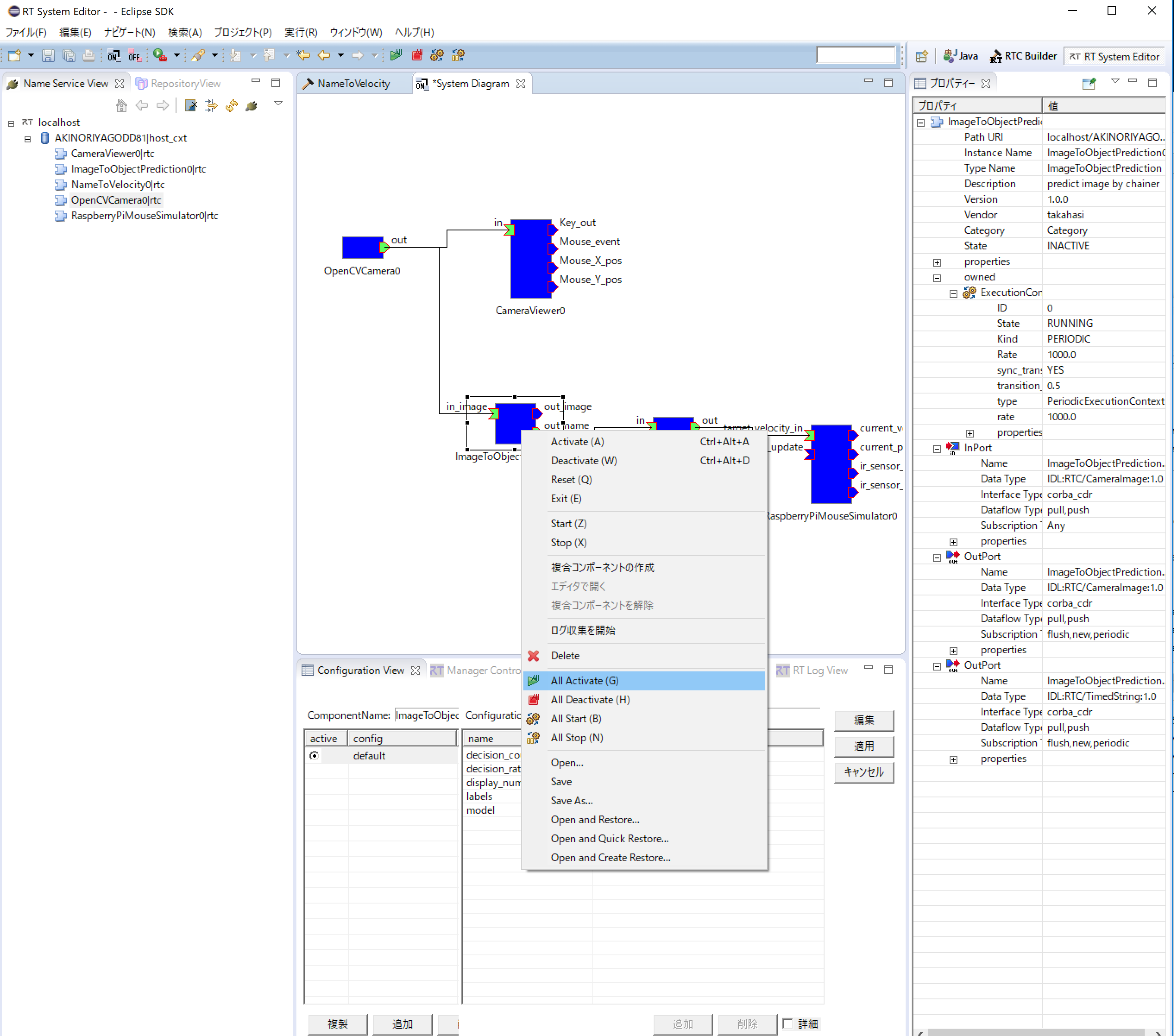Open the RTC Builder perspective
The image size is (1174, 1036).
coord(1023,56)
